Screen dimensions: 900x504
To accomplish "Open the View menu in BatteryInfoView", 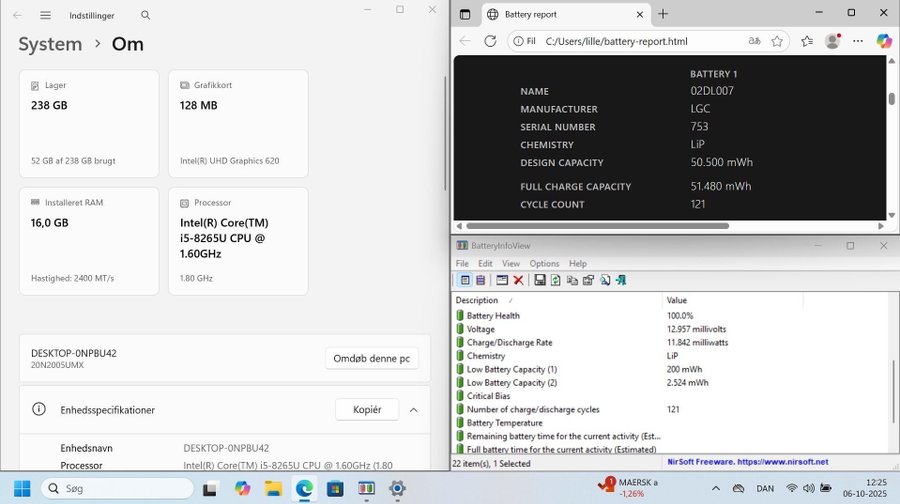I will pos(511,263).
